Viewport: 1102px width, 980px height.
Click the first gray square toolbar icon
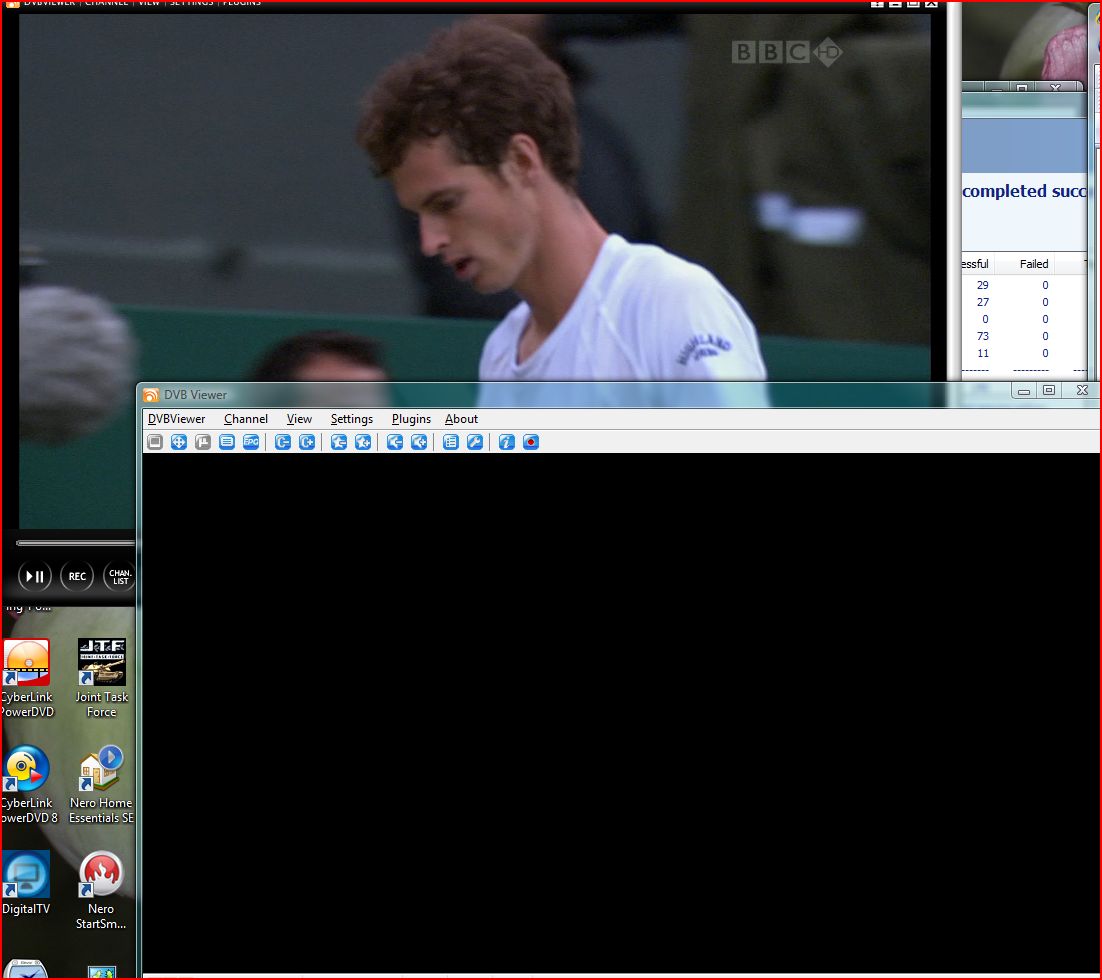pos(155,442)
